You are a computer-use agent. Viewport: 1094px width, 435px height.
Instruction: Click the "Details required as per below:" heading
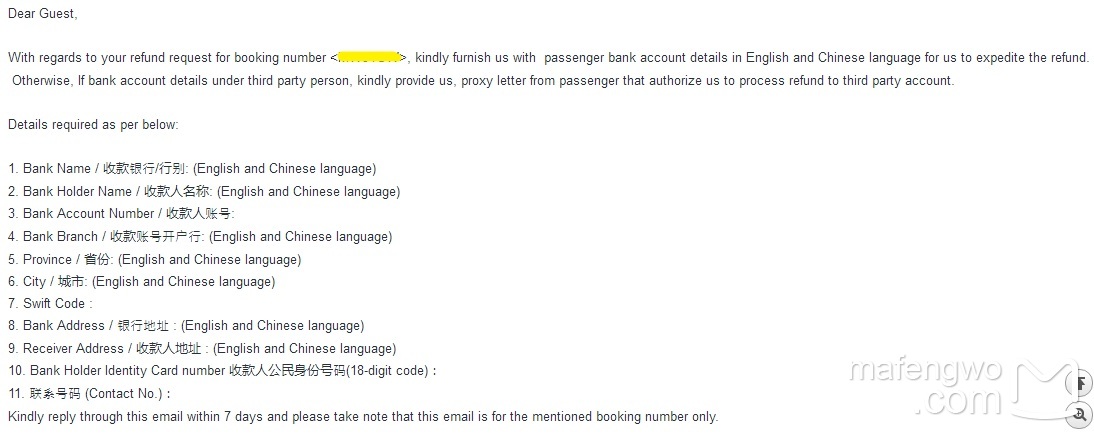tap(93, 125)
